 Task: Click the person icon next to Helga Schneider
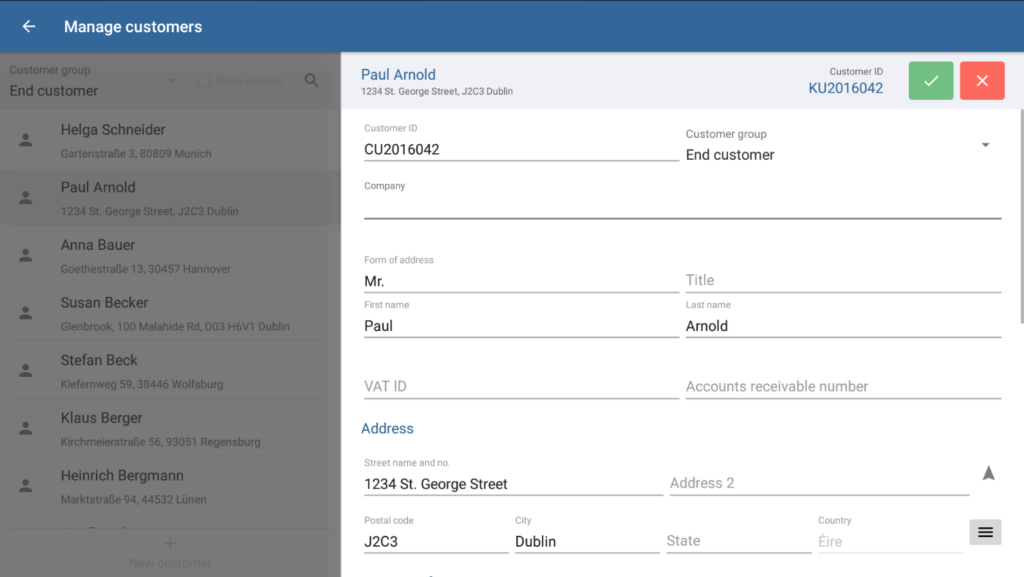pyautogui.click(x=26, y=141)
